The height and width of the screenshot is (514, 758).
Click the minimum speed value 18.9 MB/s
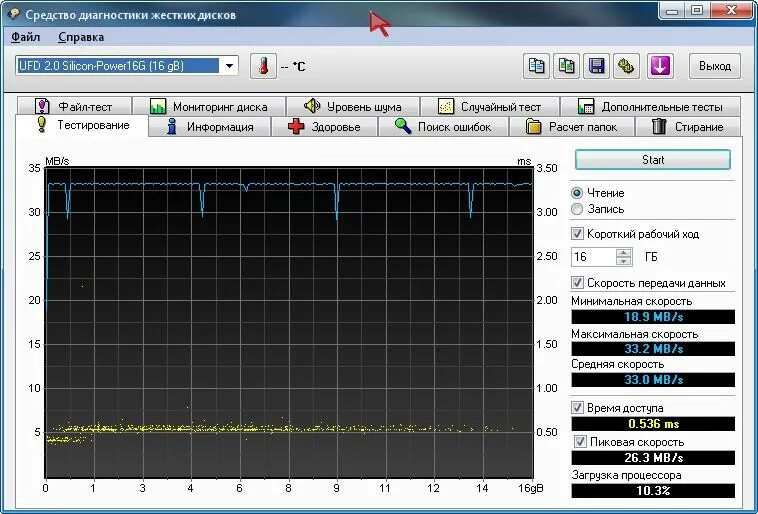pyautogui.click(x=653, y=317)
